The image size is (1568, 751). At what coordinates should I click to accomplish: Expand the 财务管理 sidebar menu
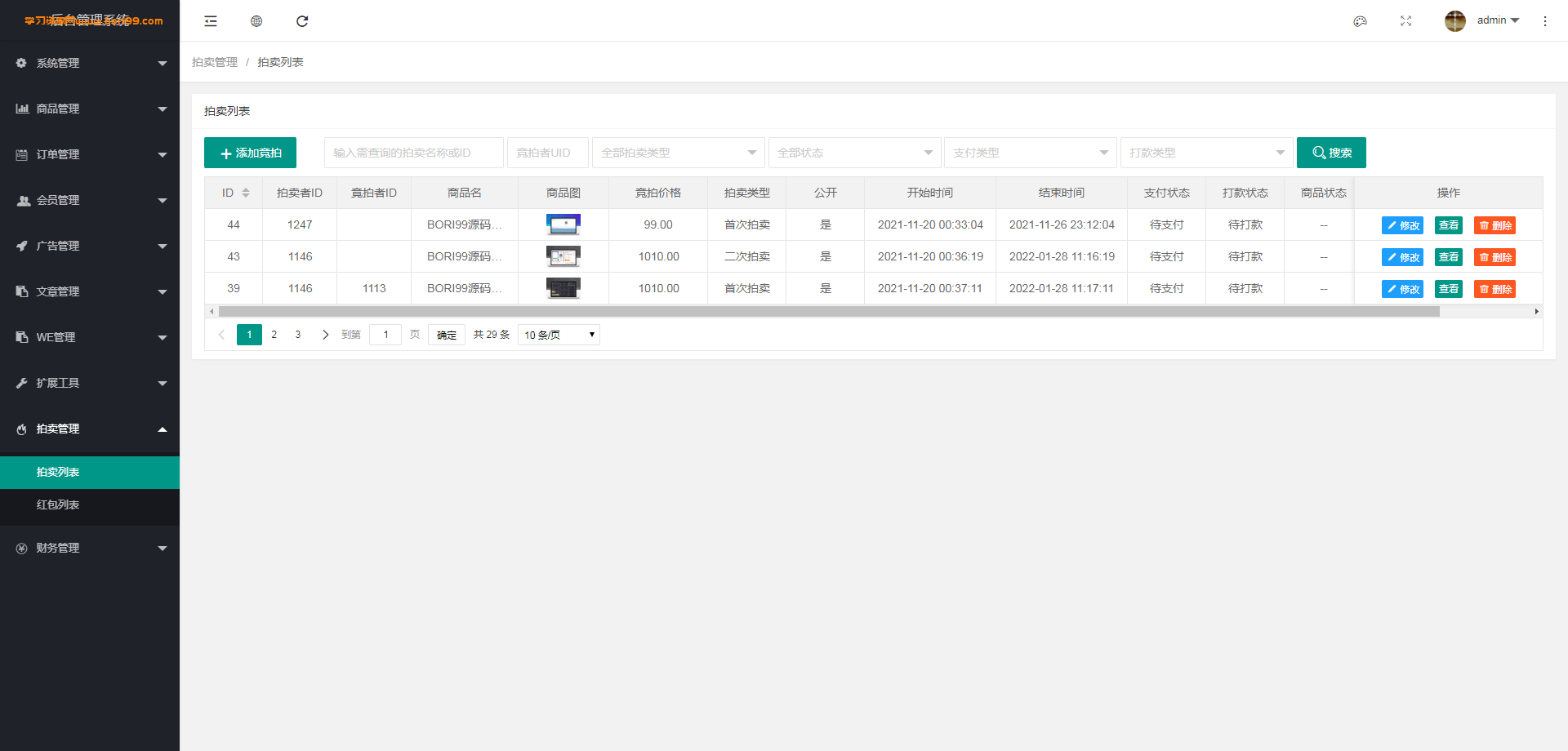click(90, 548)
